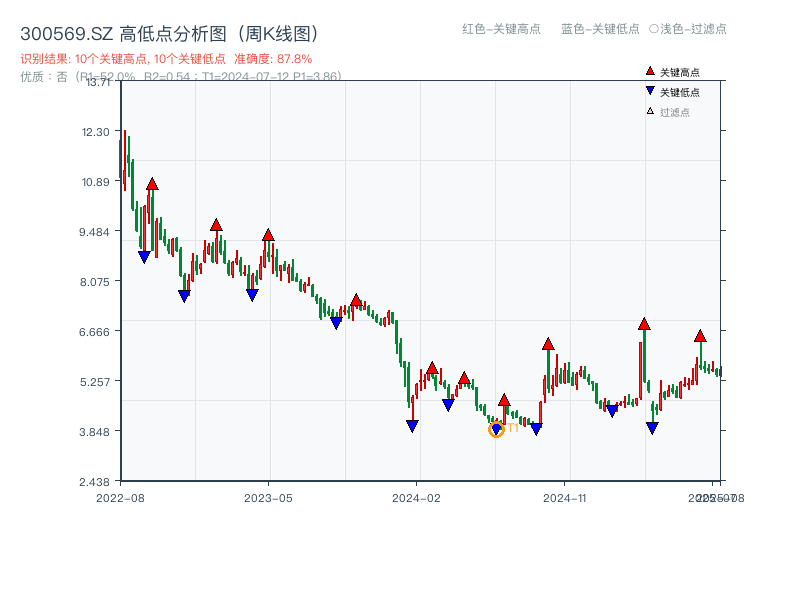Click the 2024-11 x-axis date label
The image size is (800, 600).
tap(564, 497)
